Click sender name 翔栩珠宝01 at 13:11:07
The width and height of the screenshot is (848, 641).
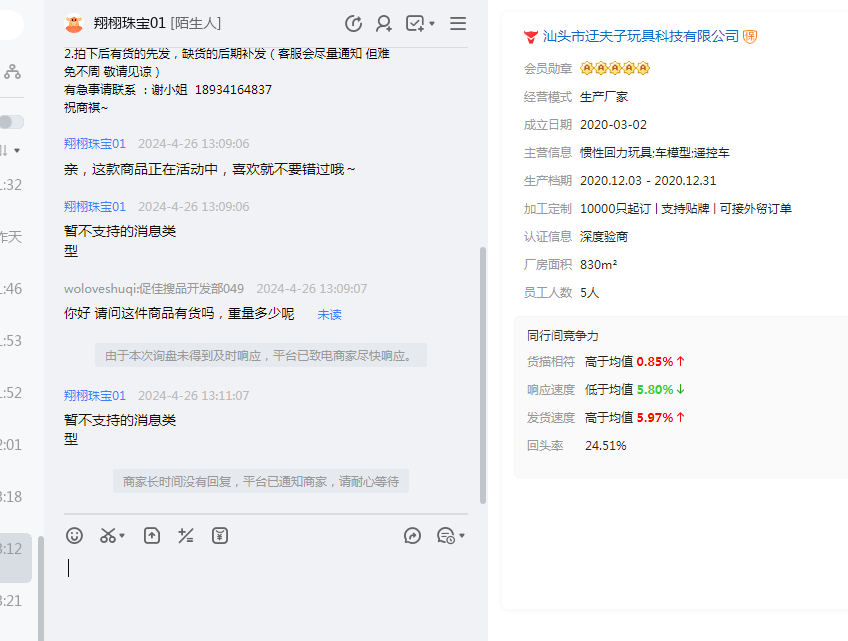95,395
